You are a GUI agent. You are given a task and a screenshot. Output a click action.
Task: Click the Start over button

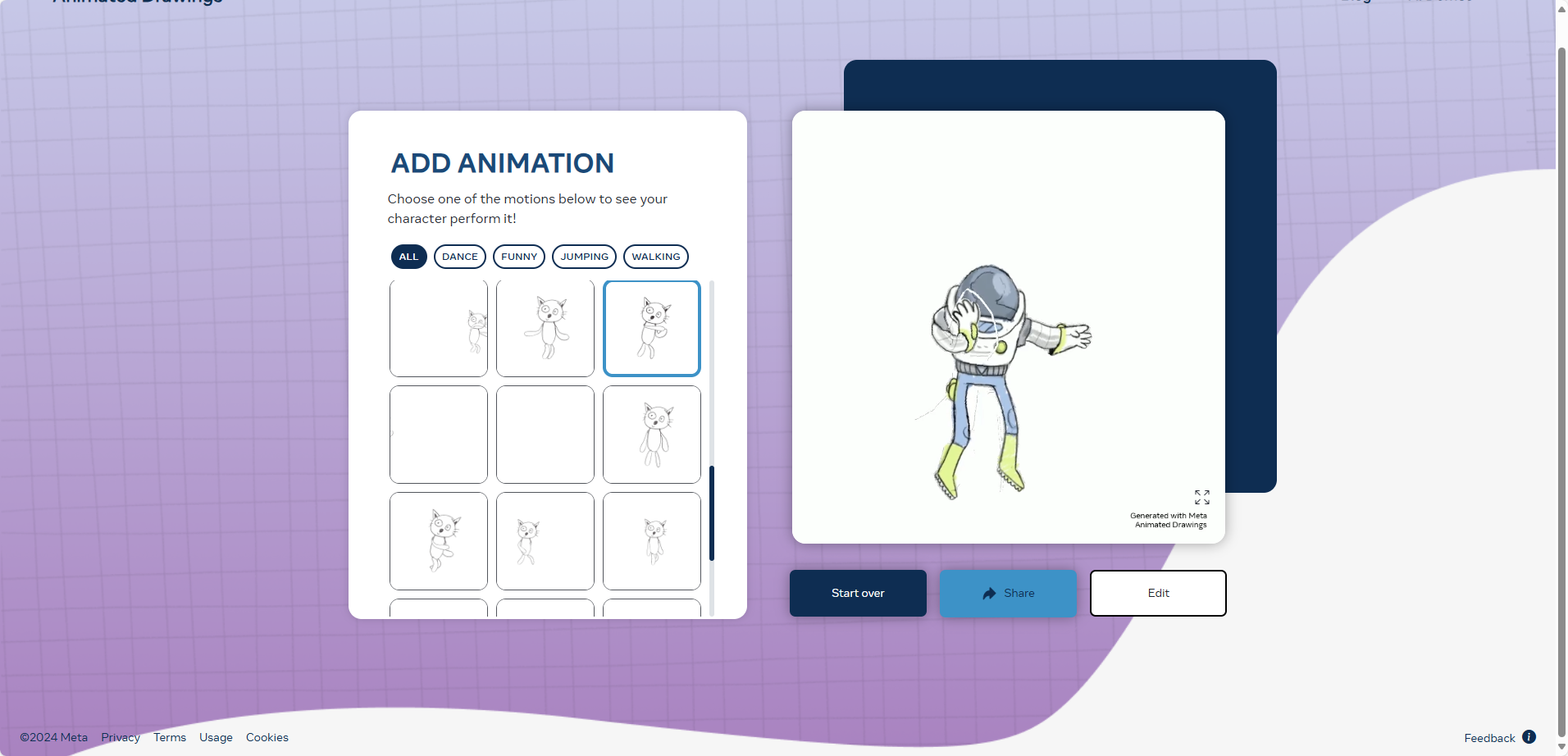858,593
